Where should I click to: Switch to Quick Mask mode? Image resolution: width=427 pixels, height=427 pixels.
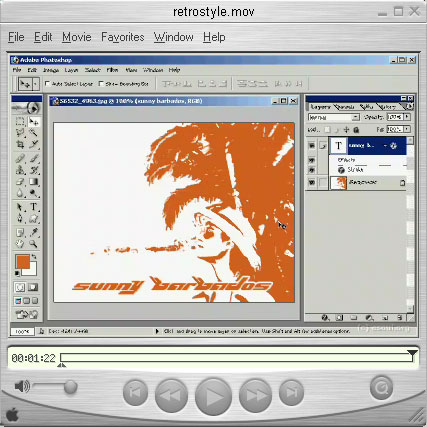33,287
